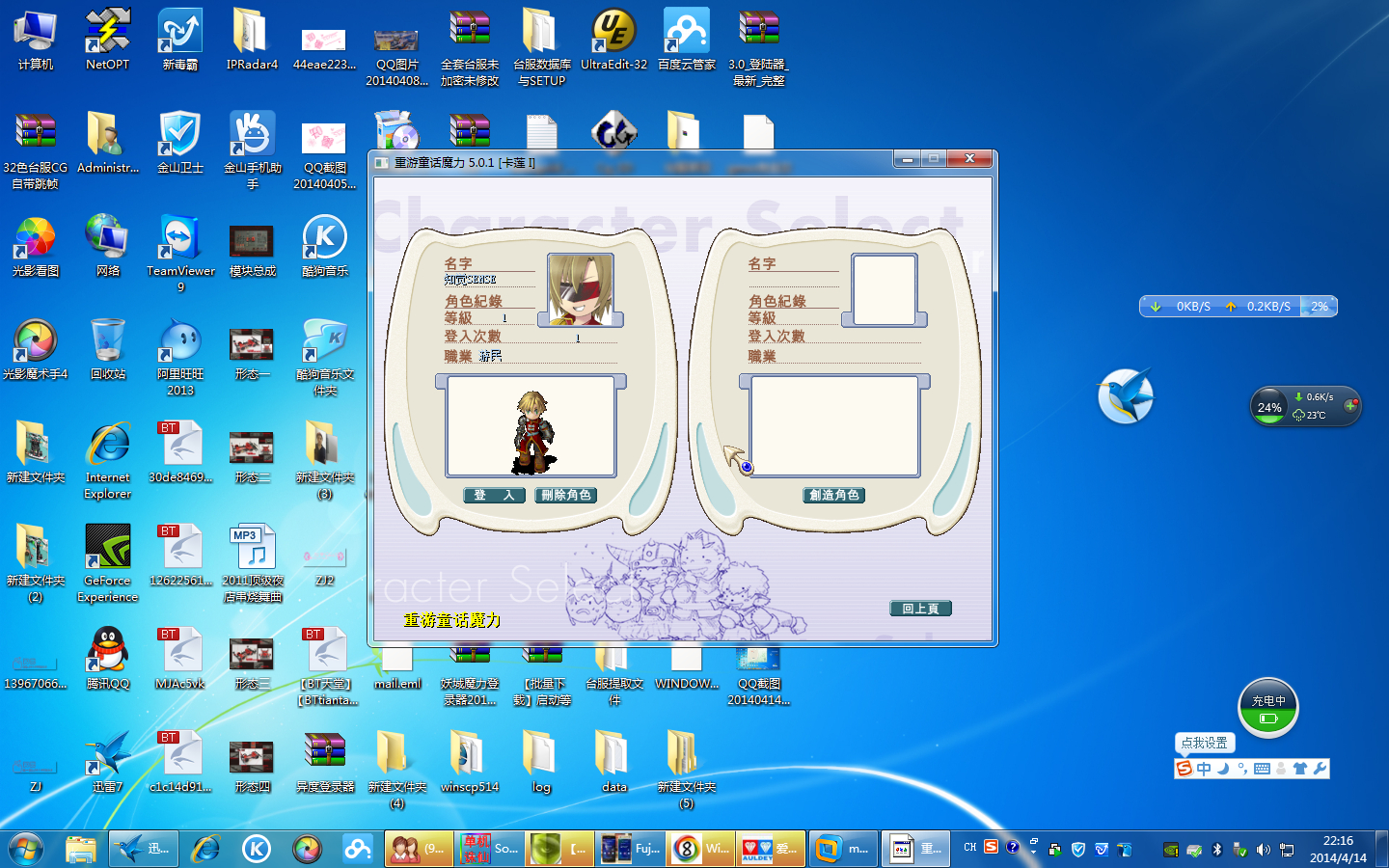
Task: Click the 刪除角色 delete character button
Action: (566, 495)
